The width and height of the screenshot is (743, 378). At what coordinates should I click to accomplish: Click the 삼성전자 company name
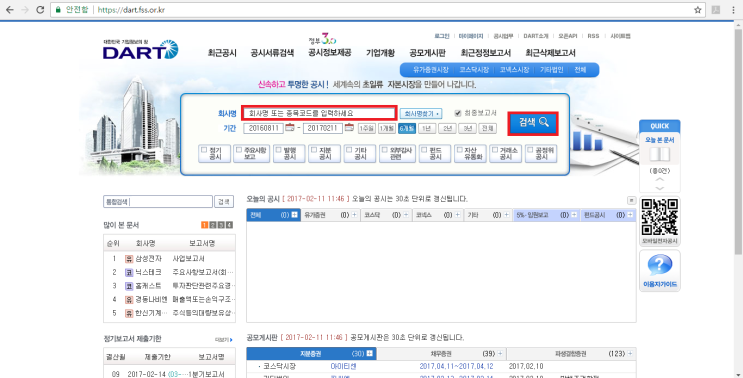(x=148, y=259)
